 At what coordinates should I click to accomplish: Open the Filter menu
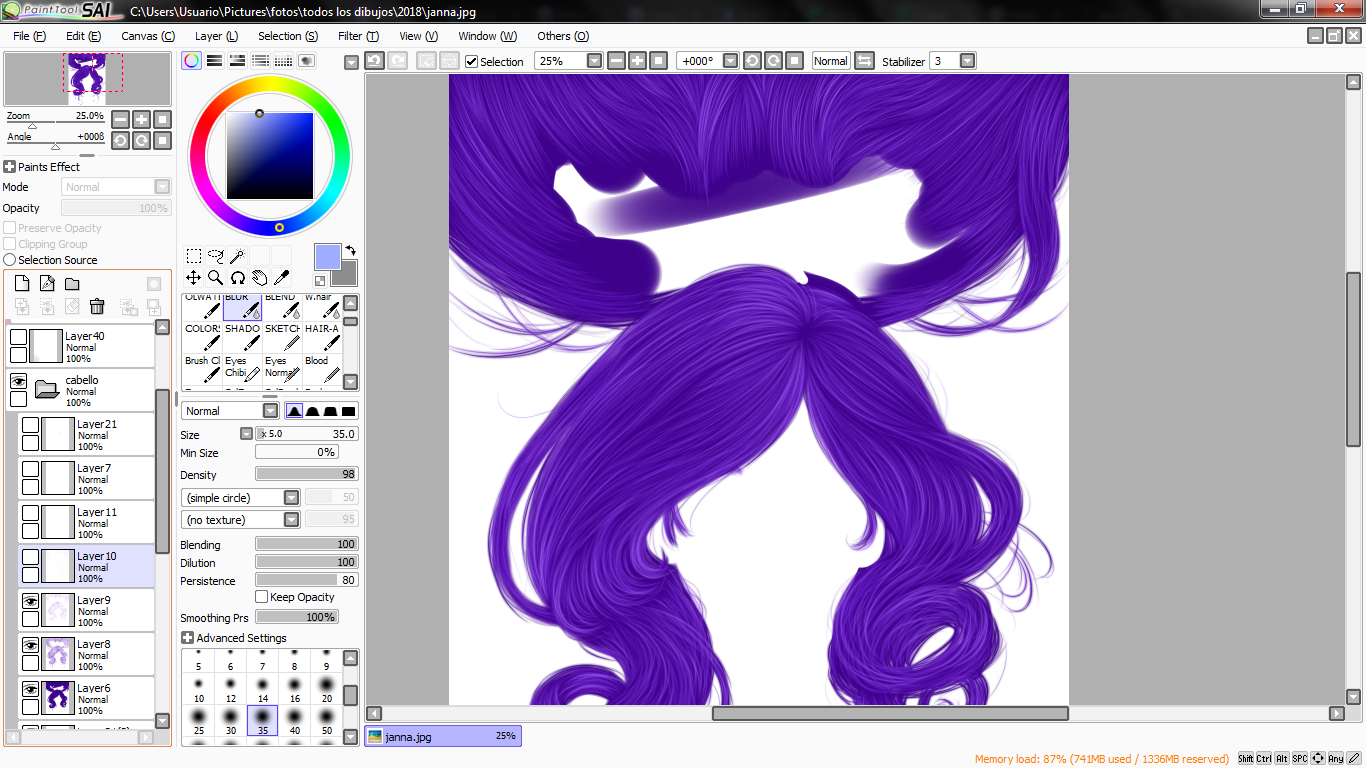tap(357, 36)
